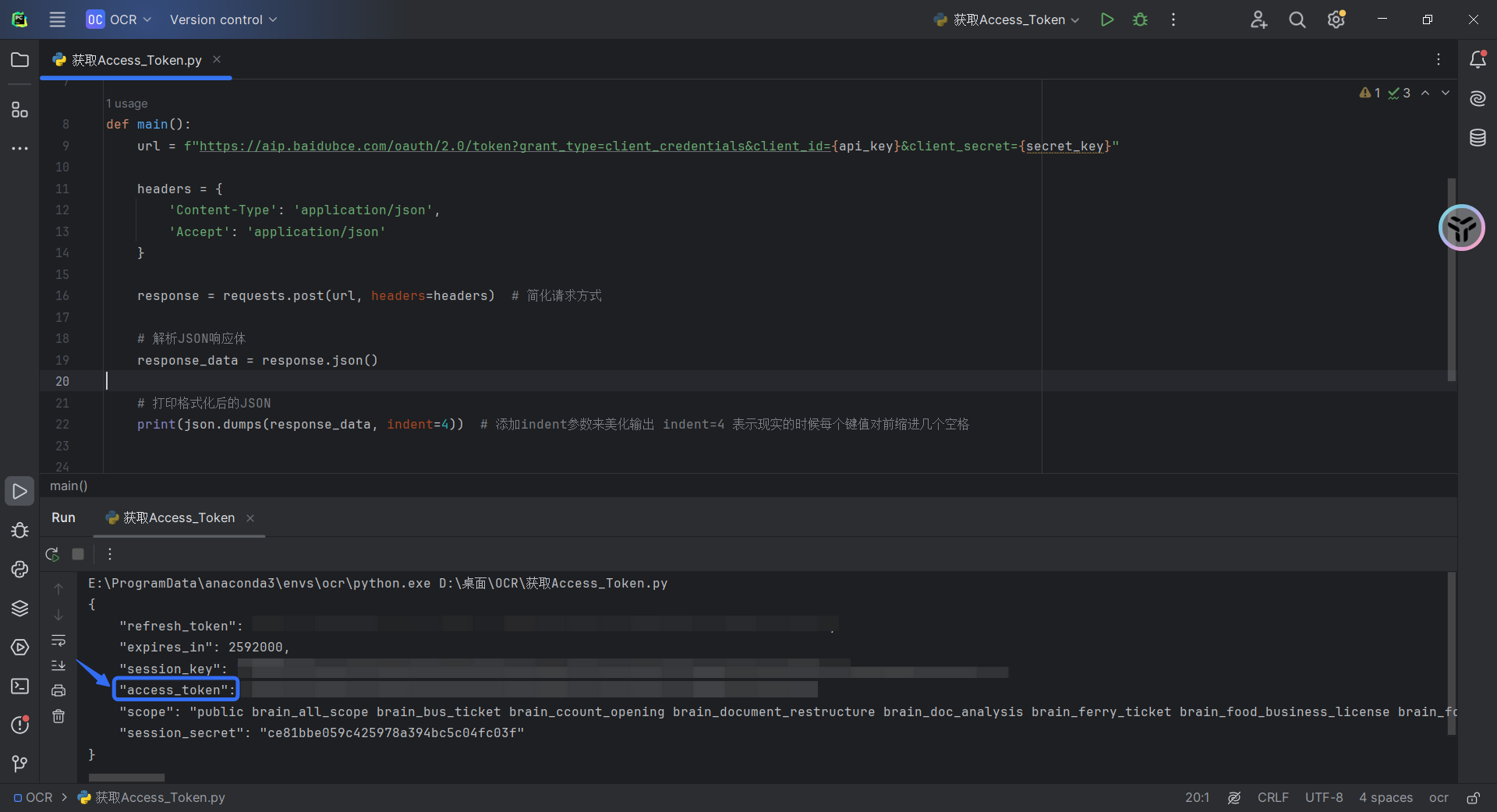Open Python Console tool window
Screen dimensions: 1497x812
click(19, 569)
